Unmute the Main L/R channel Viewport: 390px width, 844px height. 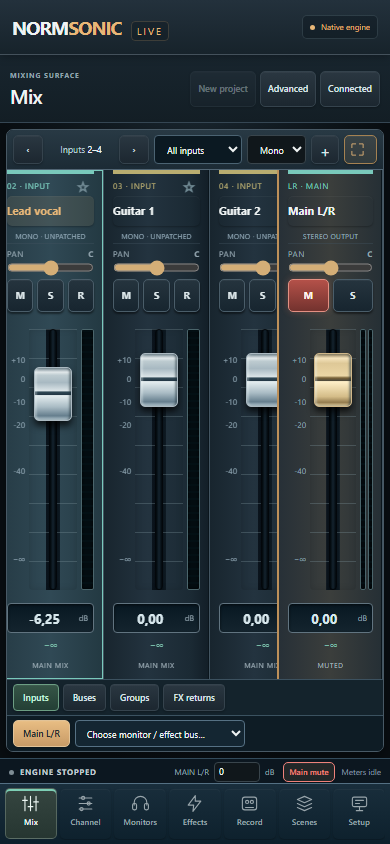click(308, 296)
